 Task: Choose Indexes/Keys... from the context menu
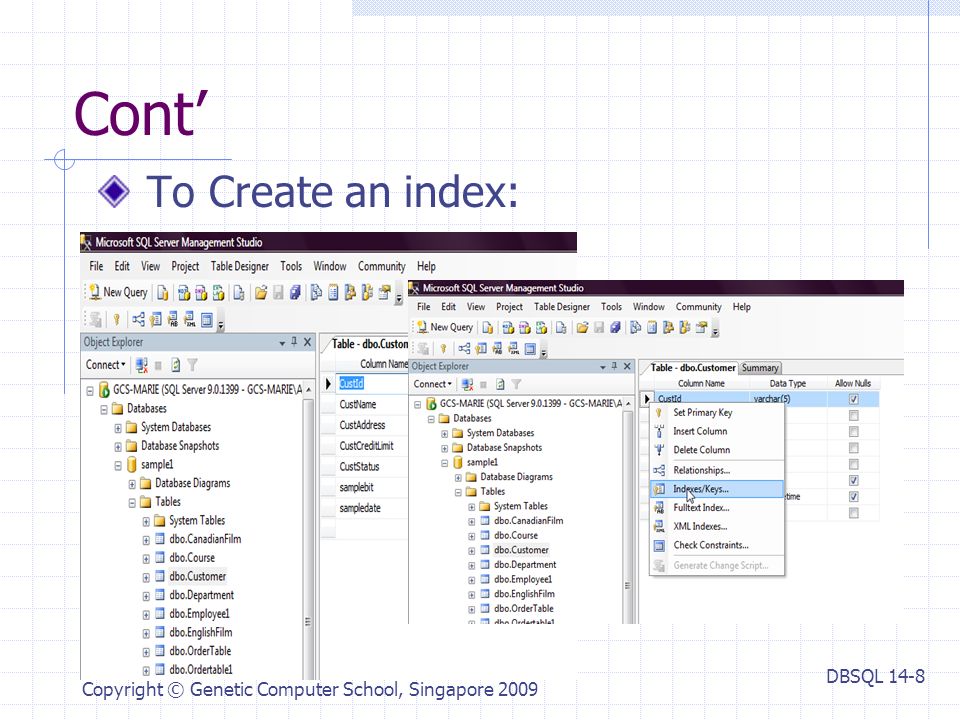pyautogui.click(x=717, y=489)
